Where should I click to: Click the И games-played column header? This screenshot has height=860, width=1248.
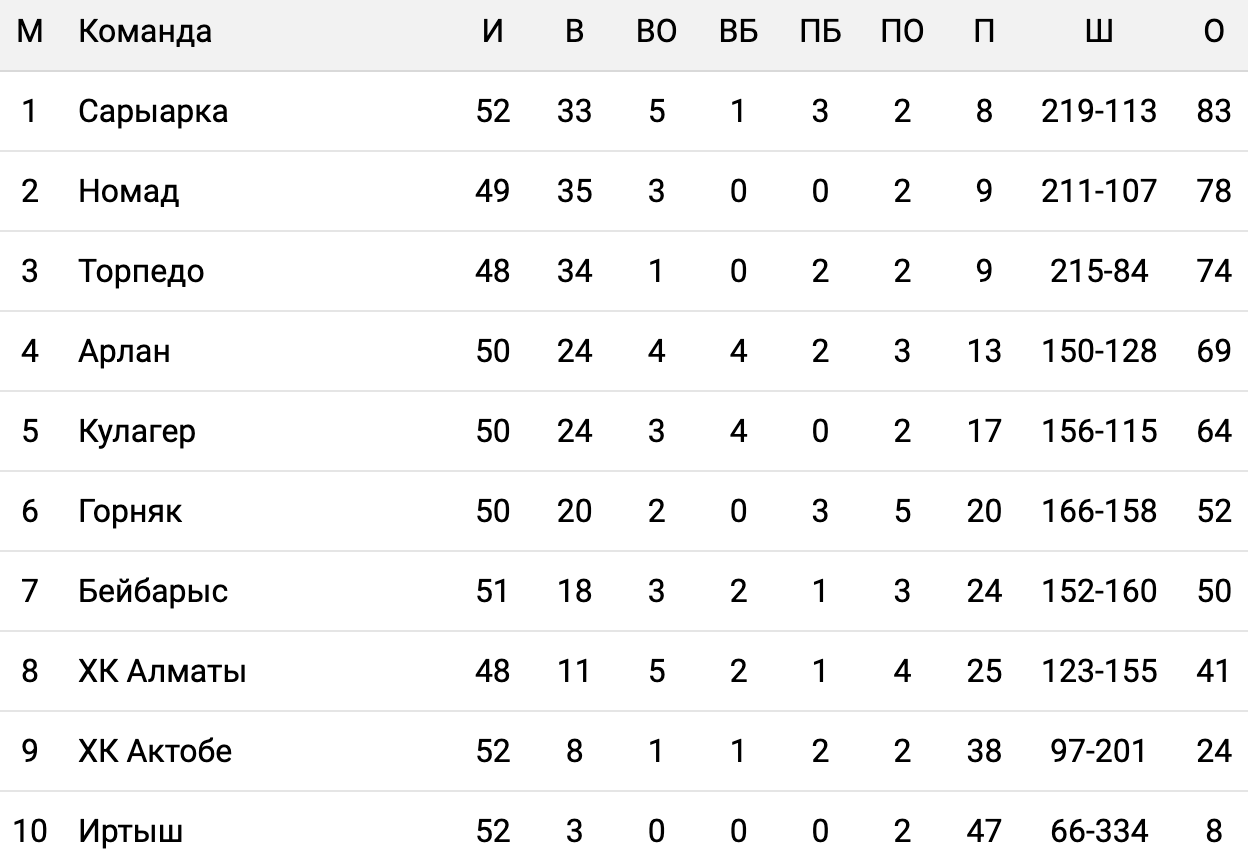pyautogui.click(x=492, y=32)
